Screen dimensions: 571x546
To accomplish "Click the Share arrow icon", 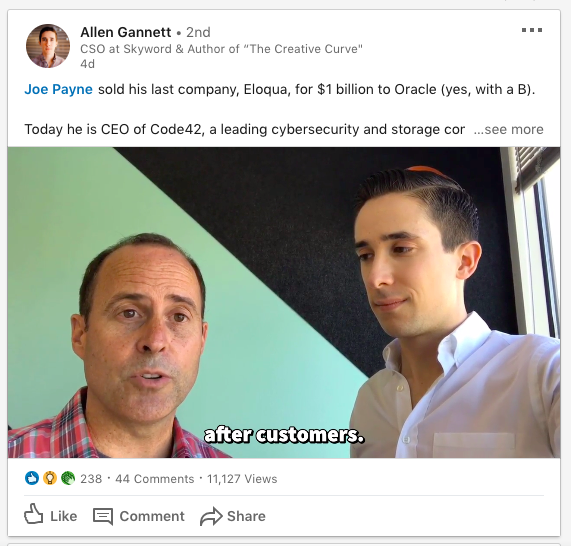I will 211,516.
